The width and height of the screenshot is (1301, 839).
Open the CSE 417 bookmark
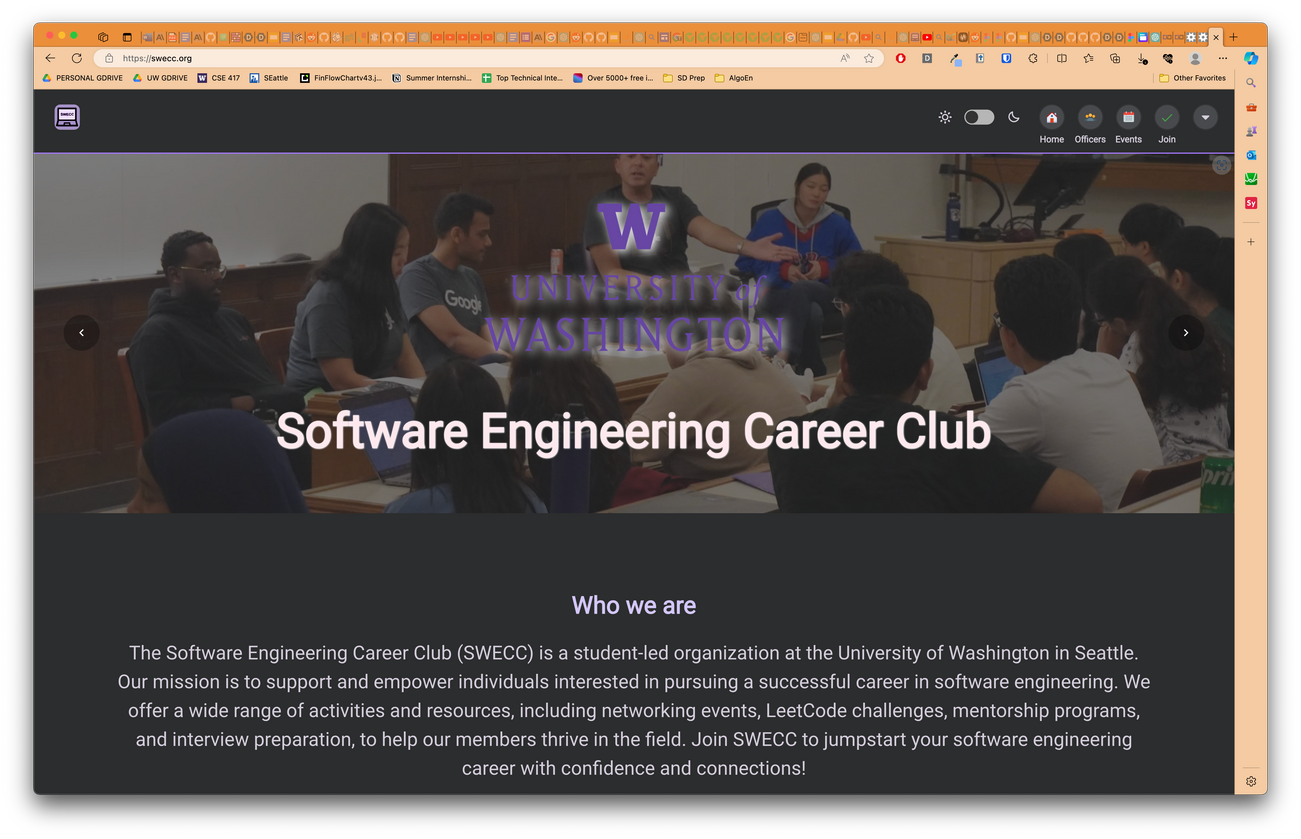point(219,78)
